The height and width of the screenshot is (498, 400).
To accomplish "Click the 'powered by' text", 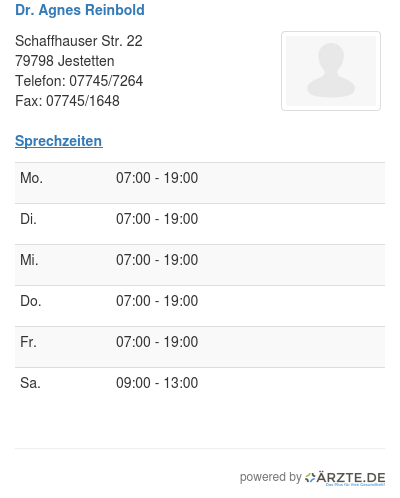I will click(271, 477).
